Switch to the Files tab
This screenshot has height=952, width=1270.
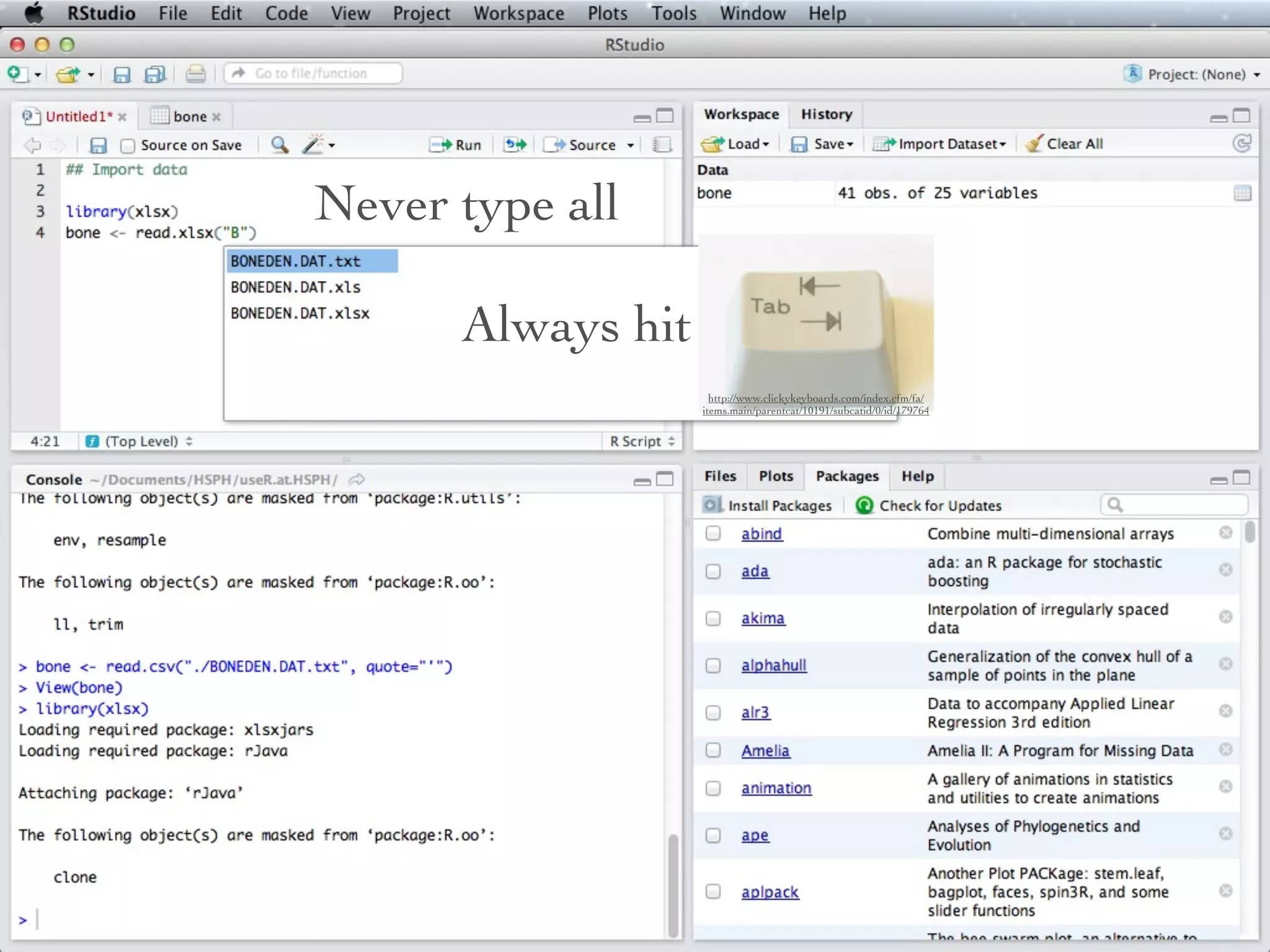point(720,476)
